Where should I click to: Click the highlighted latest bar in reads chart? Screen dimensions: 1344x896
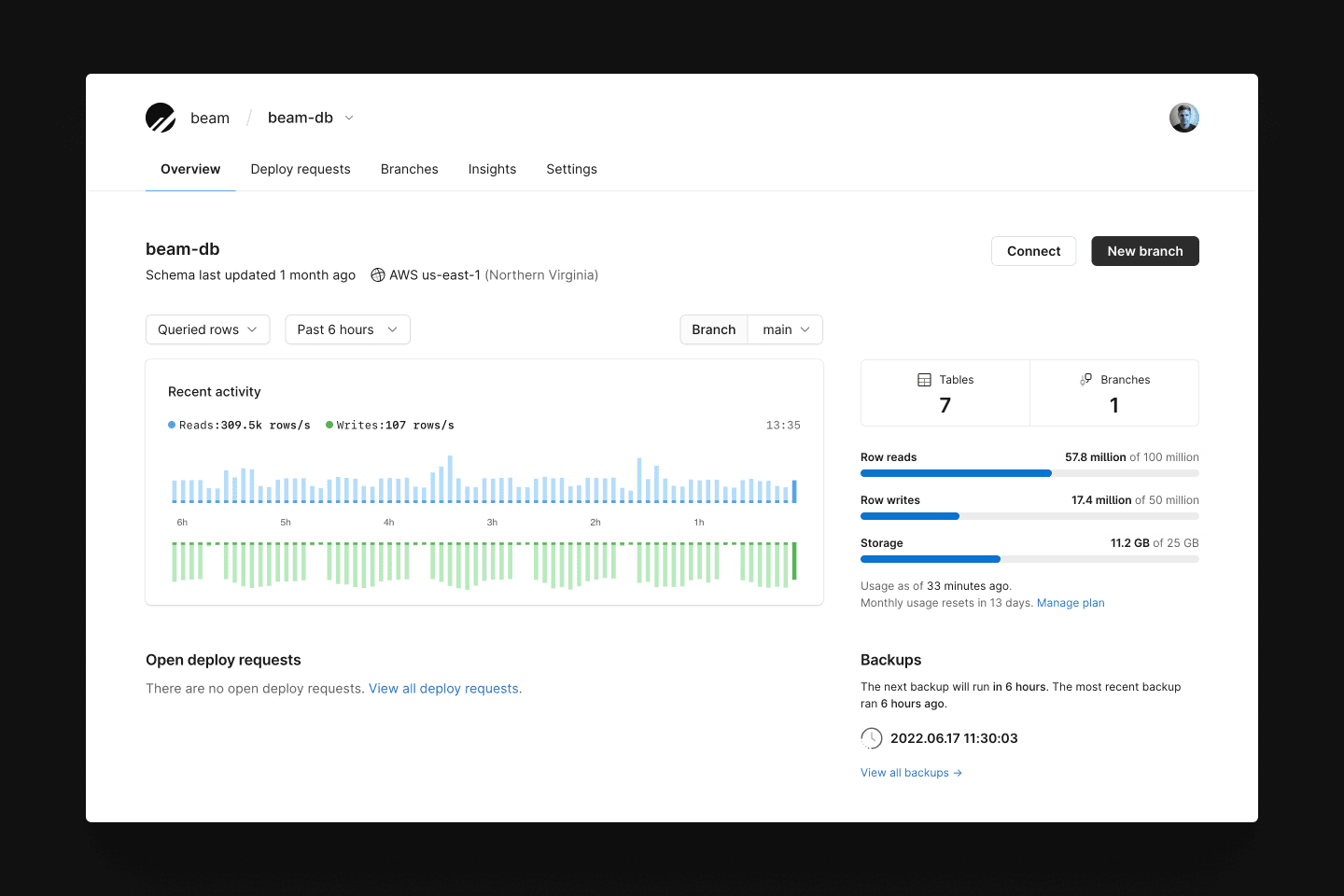(x=794, y=492)
